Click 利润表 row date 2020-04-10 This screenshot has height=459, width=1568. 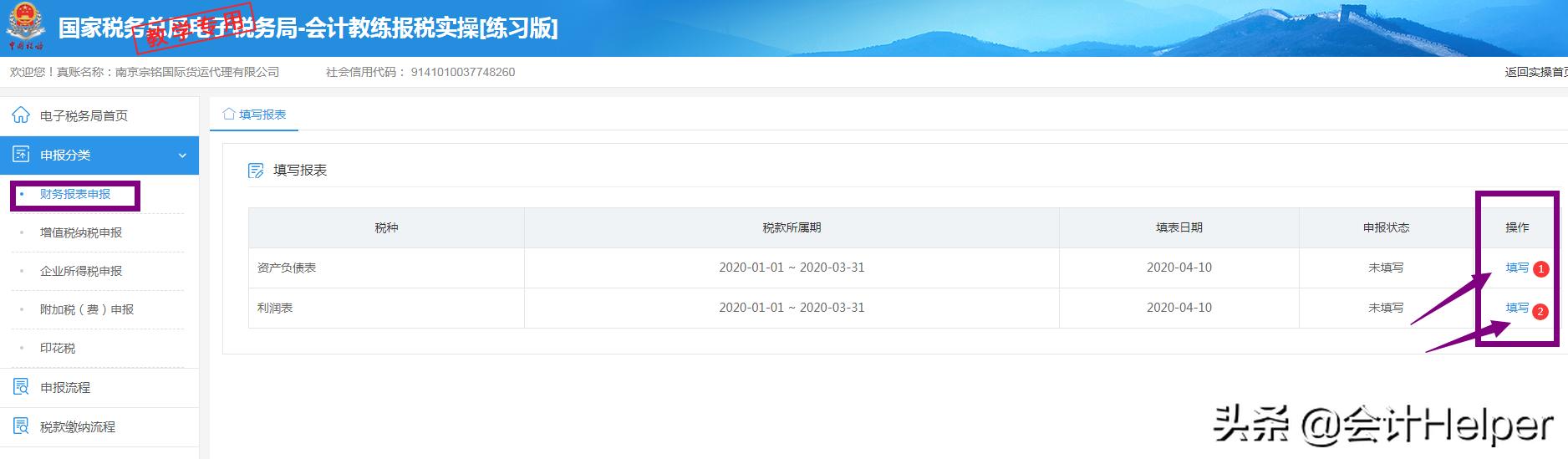pos(1179,308)
